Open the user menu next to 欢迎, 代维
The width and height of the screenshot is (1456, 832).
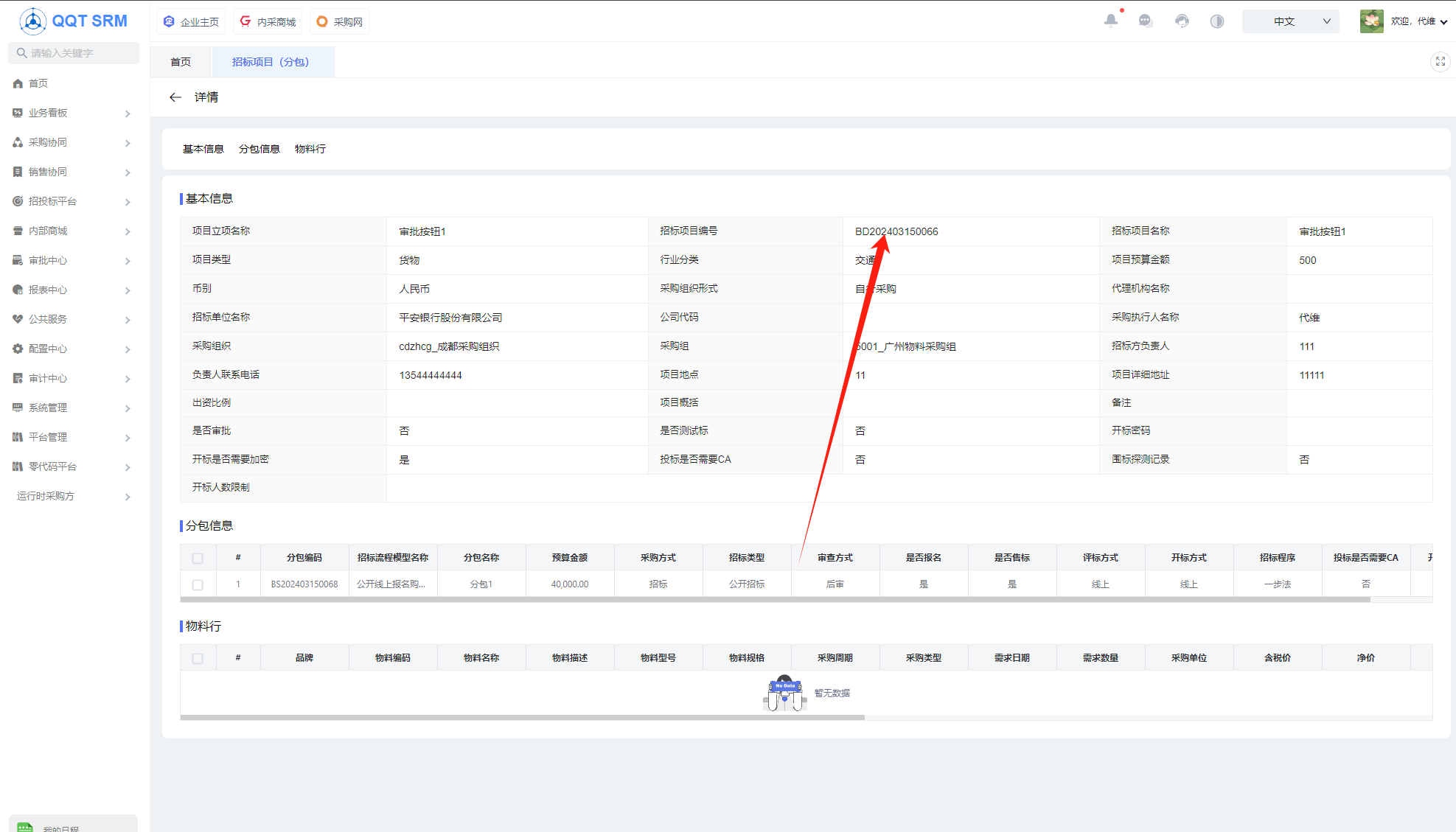click(x=1419, y=21)
